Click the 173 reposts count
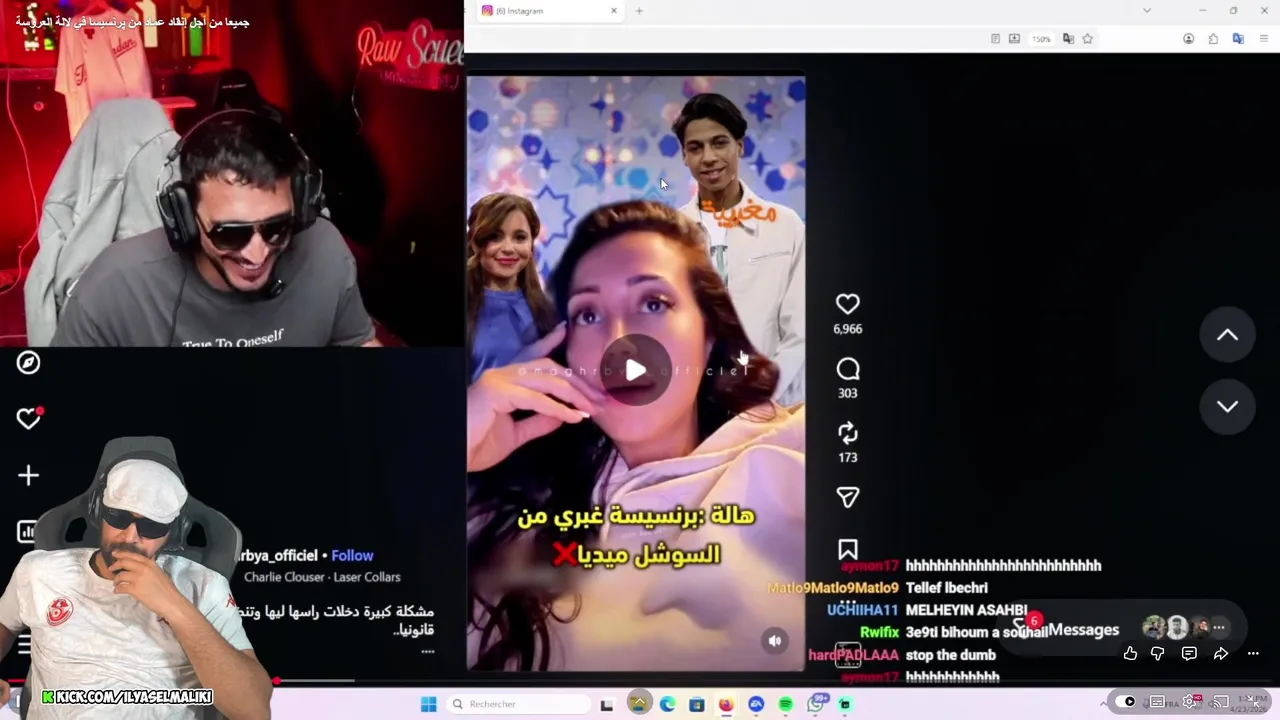Screen dimensions: 1280x720 click(847, 457)
